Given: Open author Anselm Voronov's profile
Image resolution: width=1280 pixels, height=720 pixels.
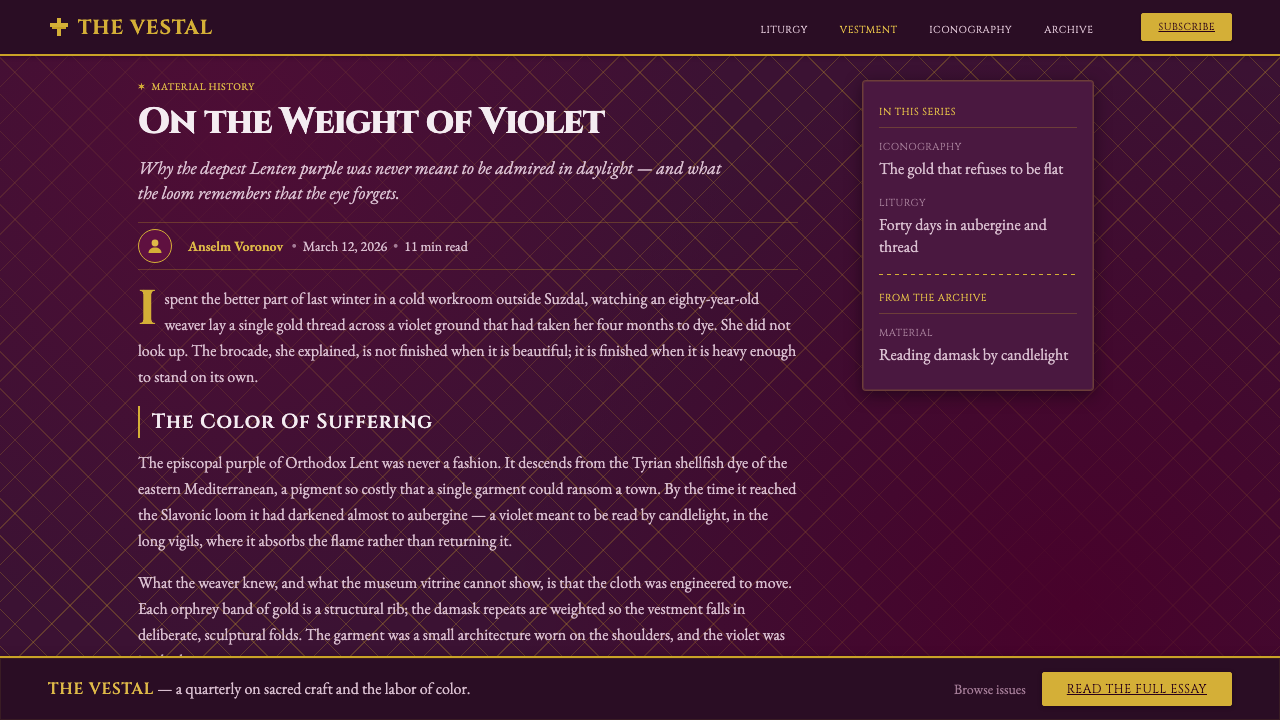Looking at the screenshot, I should click(x=236, y=246).
